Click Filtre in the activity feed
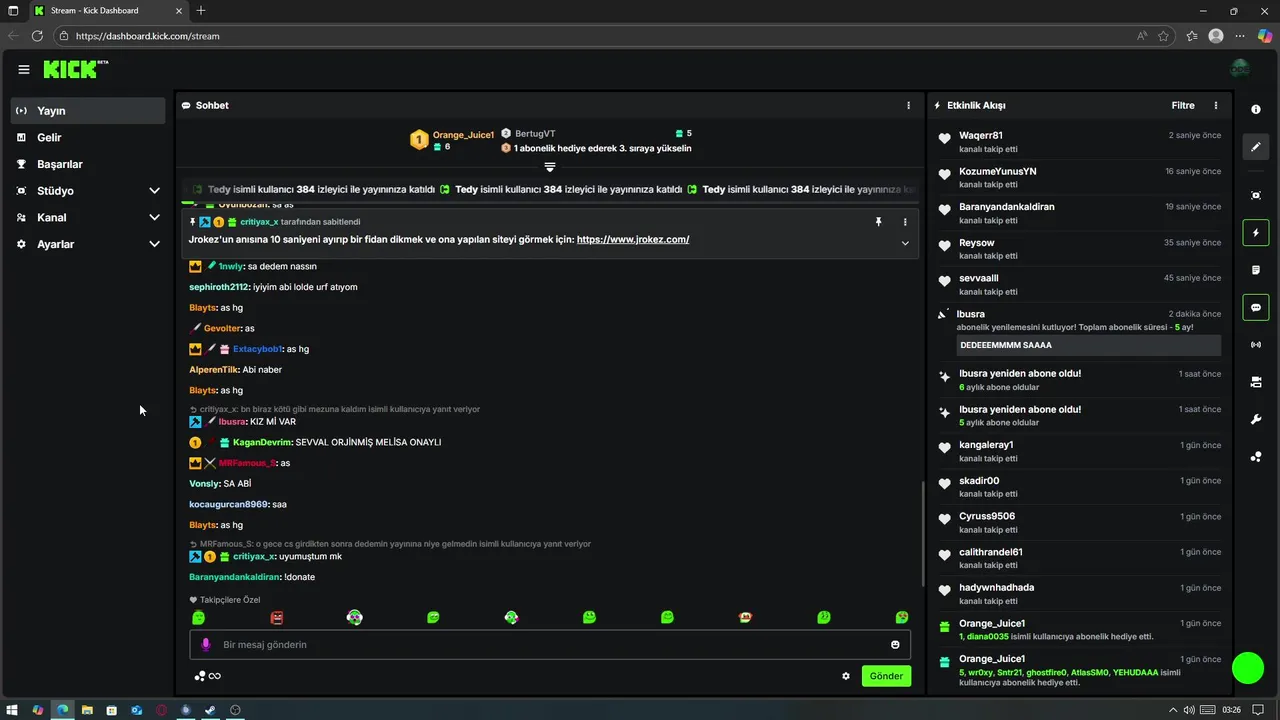1280x720 pixels. [1183, 105]
